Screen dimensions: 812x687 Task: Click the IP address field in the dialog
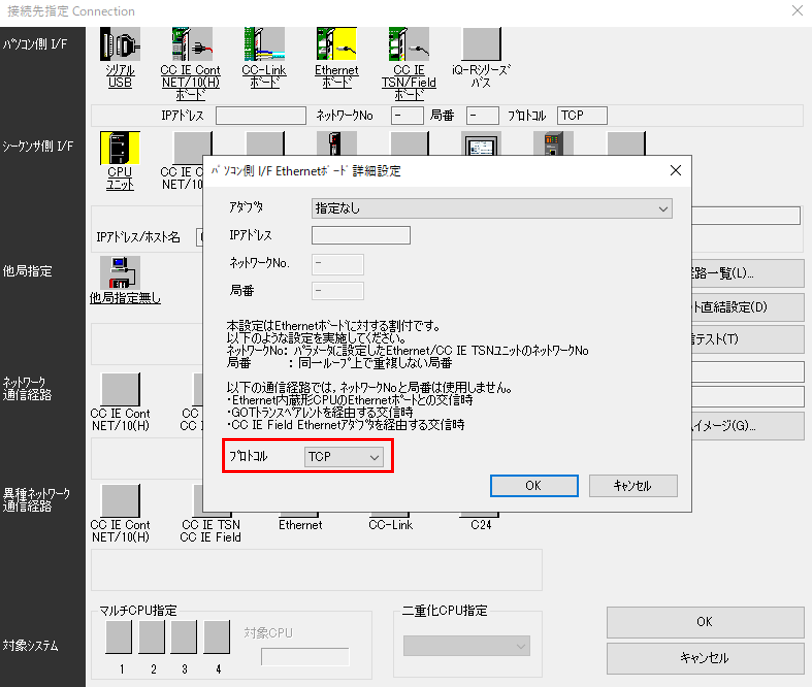click(x=361, y=236)
